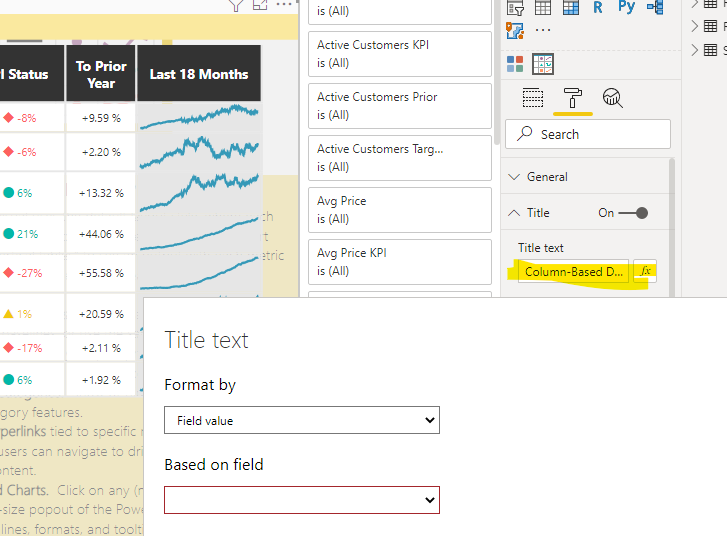Click the +2.20 % cell
Viewport: 727px width, 536px height.
pos(101,152)
